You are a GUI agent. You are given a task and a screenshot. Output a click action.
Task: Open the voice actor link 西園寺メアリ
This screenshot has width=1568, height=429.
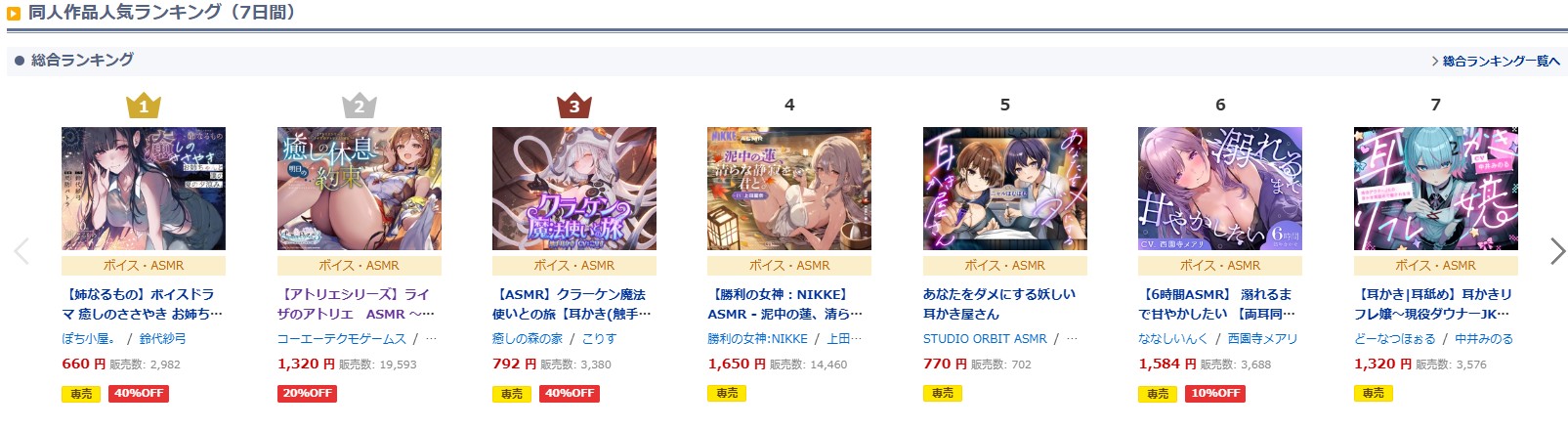1263,338
